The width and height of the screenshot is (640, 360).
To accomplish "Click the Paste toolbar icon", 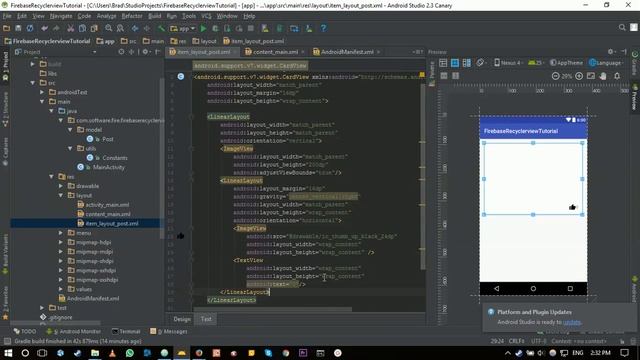I will click(94, 28).
